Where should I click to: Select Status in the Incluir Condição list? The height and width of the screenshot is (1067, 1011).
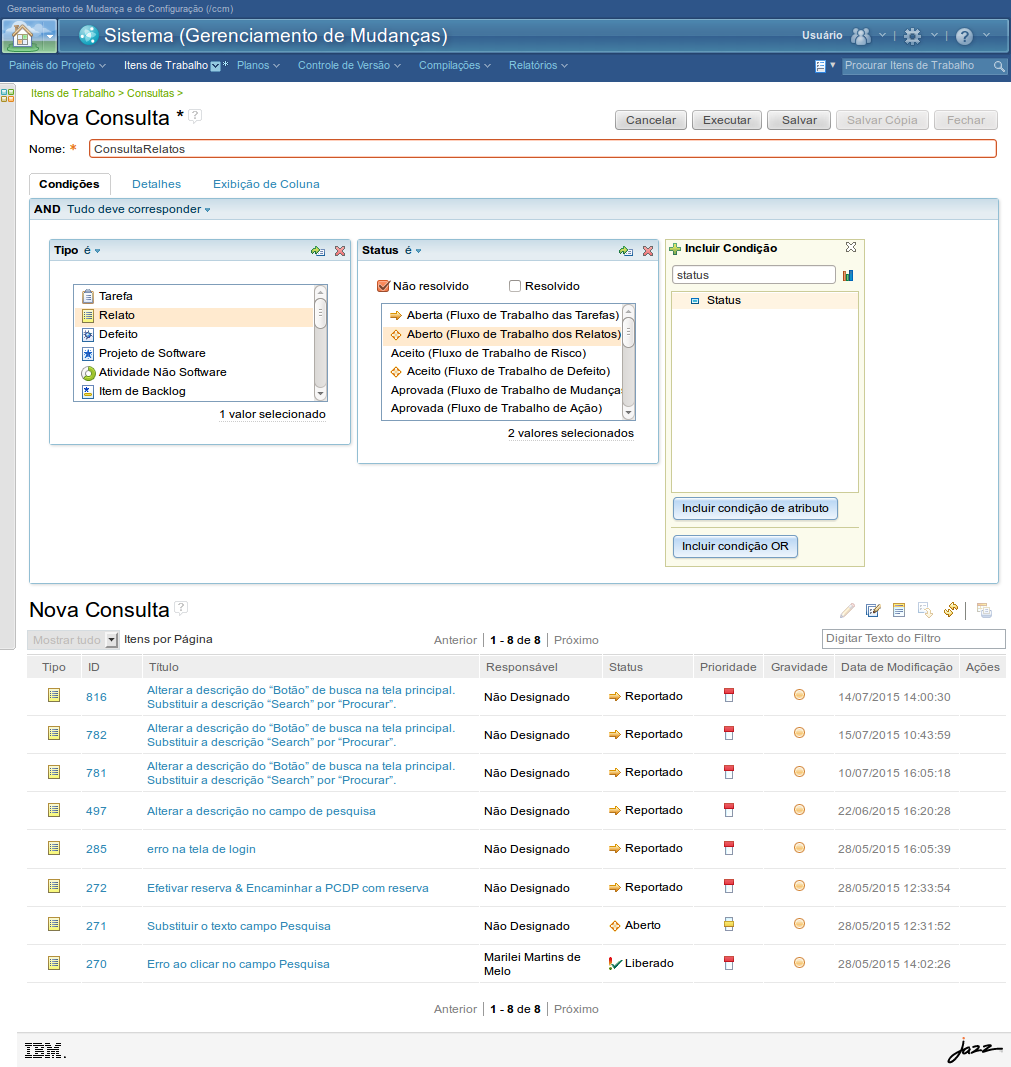(765, 300)
